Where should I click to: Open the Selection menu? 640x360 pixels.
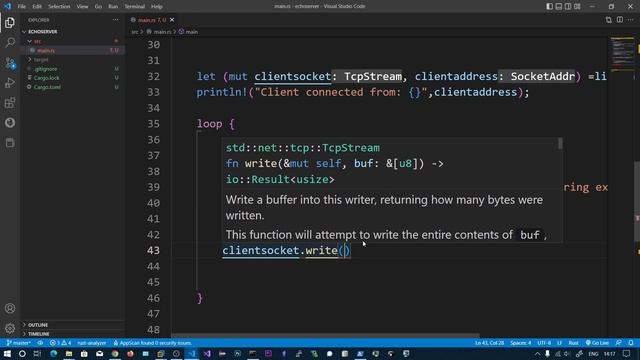[x=59, y=7]
